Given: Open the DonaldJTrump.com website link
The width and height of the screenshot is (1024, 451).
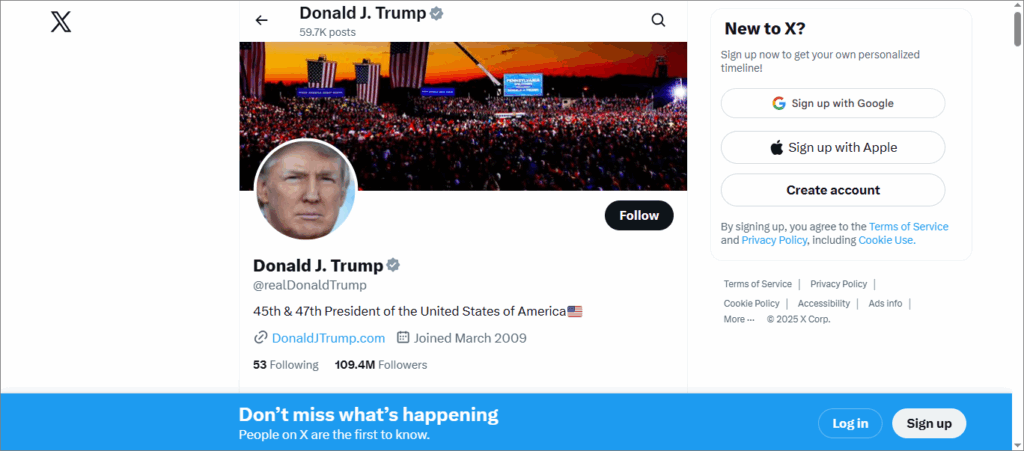Looking at the screenshot, I should click(328, 338).
